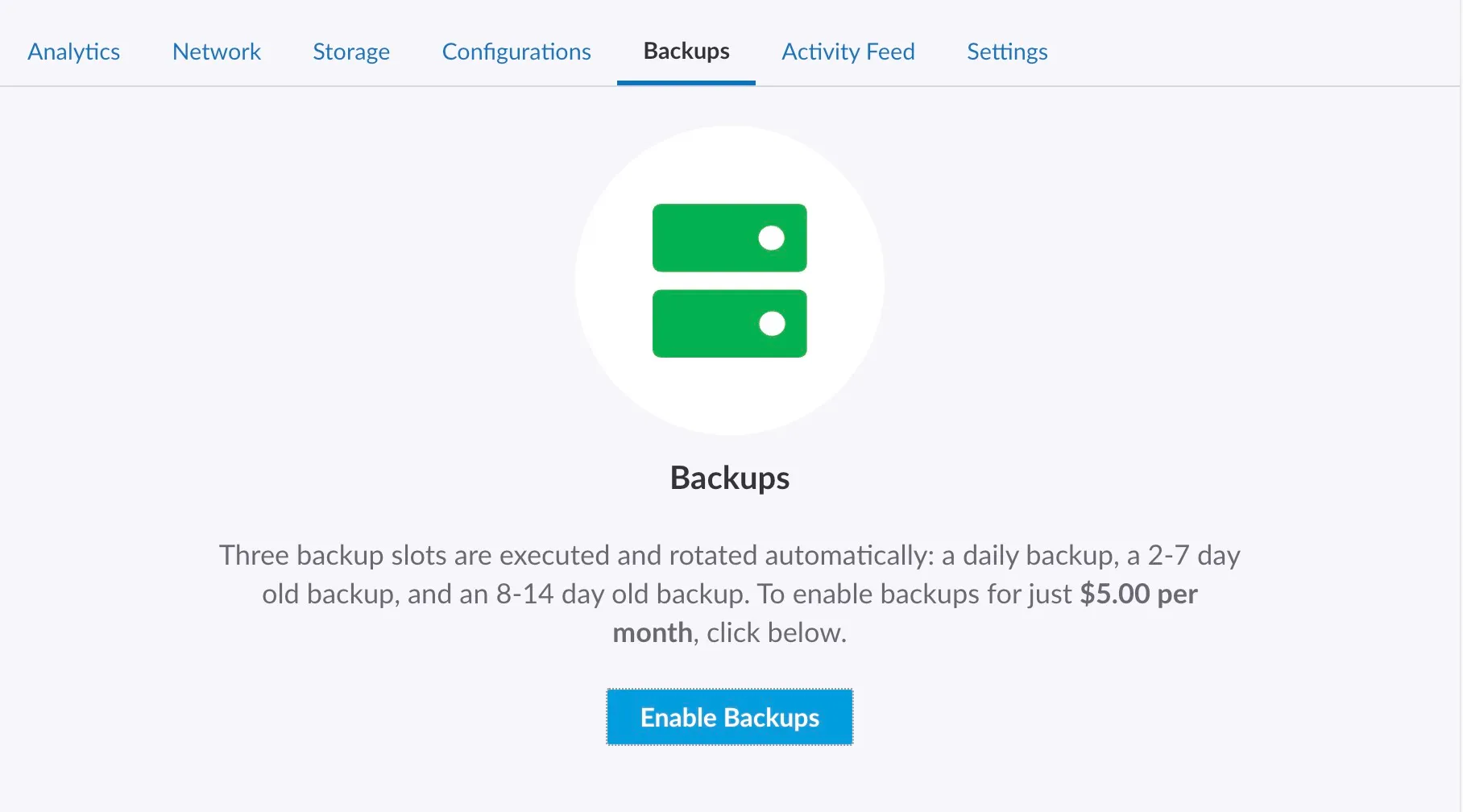This screenshot has width=1463, height=812.
Task: Select the currently active Backups tab
Action: (686, 52)
